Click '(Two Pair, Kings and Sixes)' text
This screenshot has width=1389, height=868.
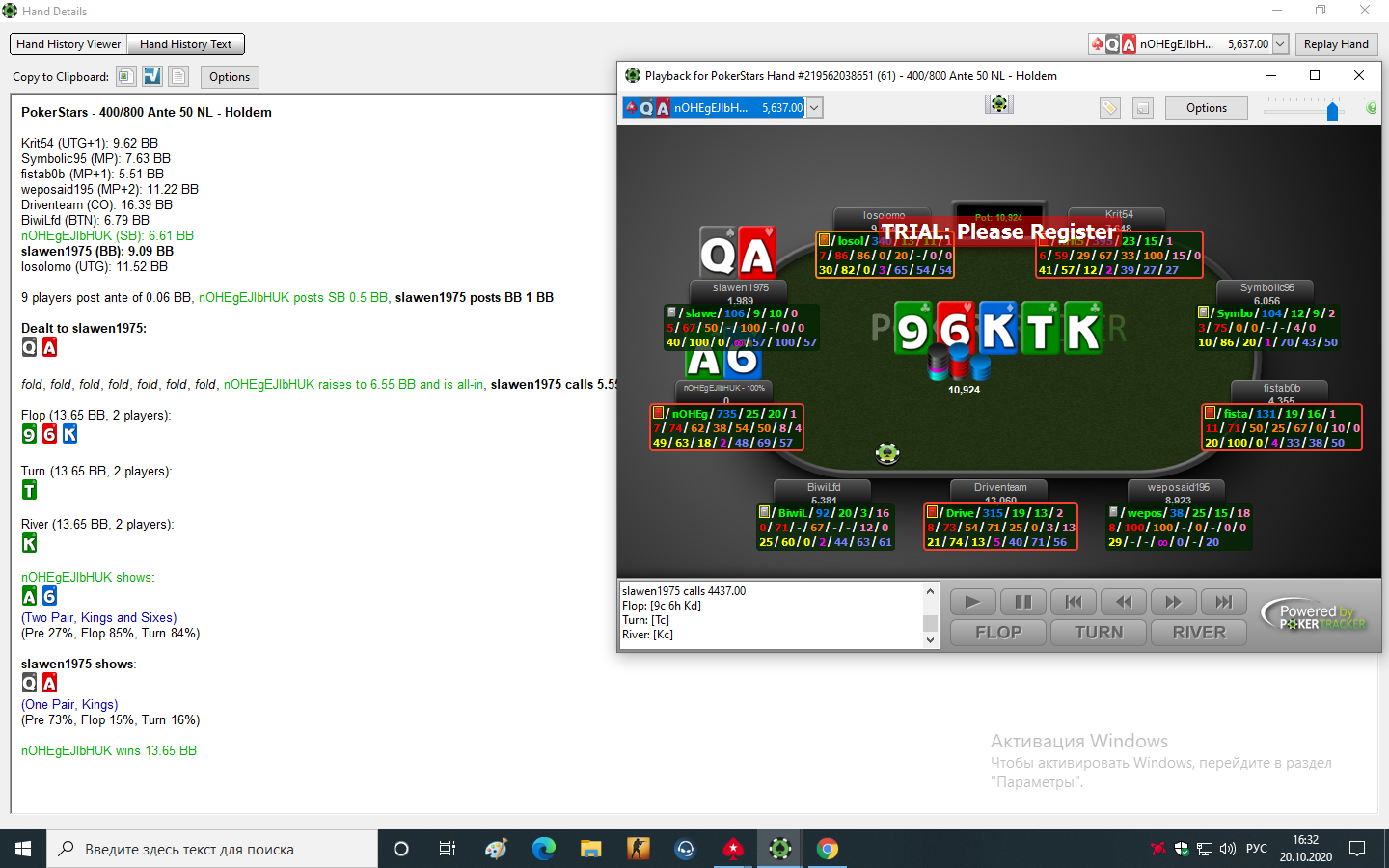tap(99, 617)
